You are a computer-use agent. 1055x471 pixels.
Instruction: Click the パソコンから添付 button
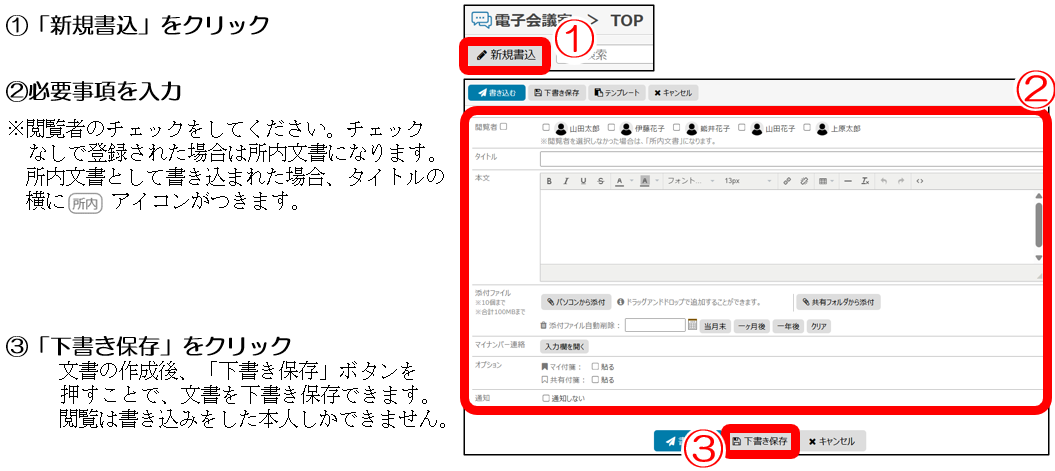[576, 301]
